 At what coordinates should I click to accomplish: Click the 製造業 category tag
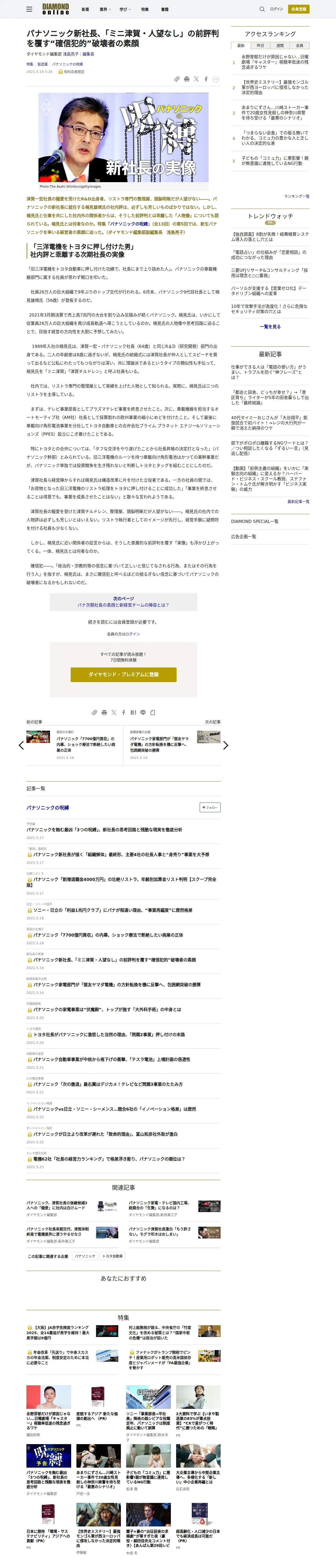click(x=43, y=64)
